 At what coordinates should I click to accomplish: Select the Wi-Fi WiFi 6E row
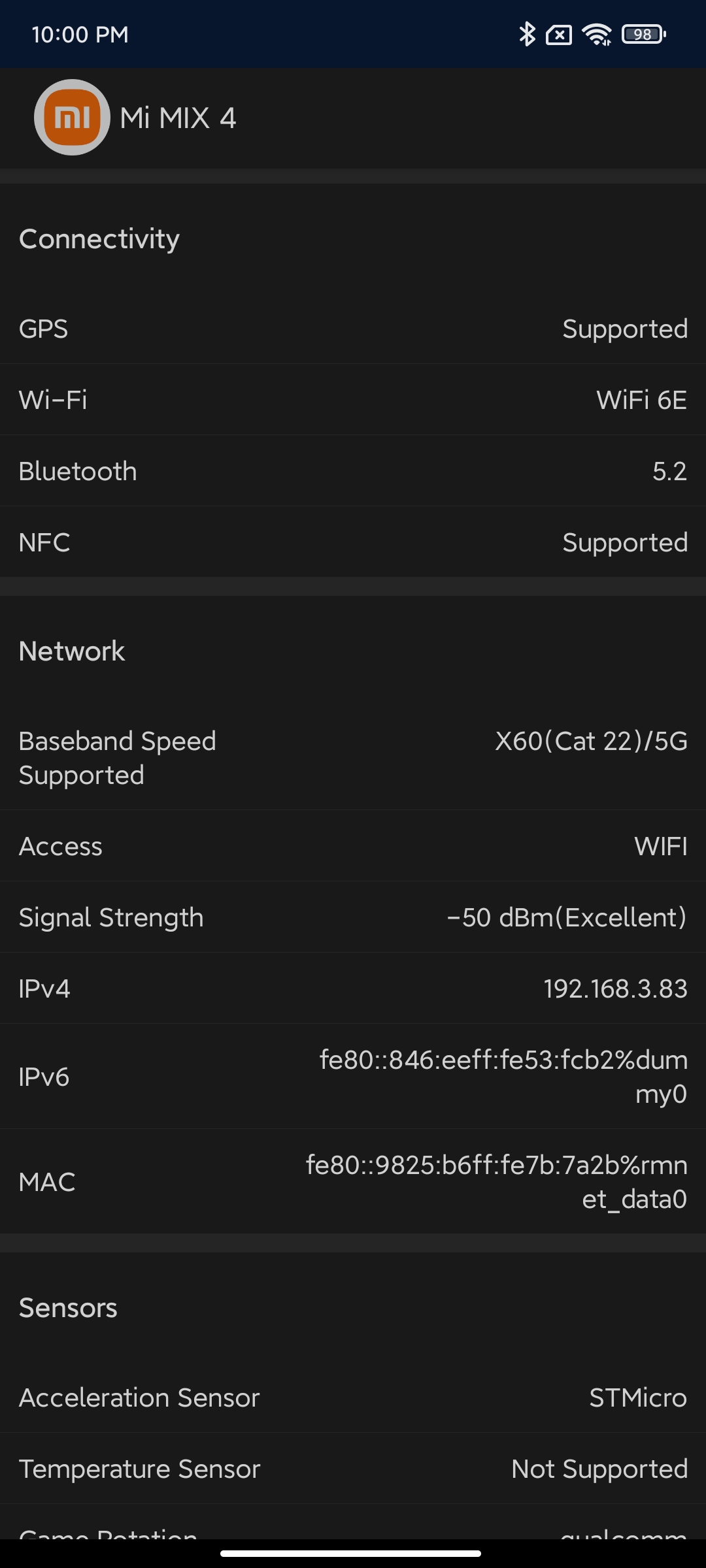click(353, 400)
